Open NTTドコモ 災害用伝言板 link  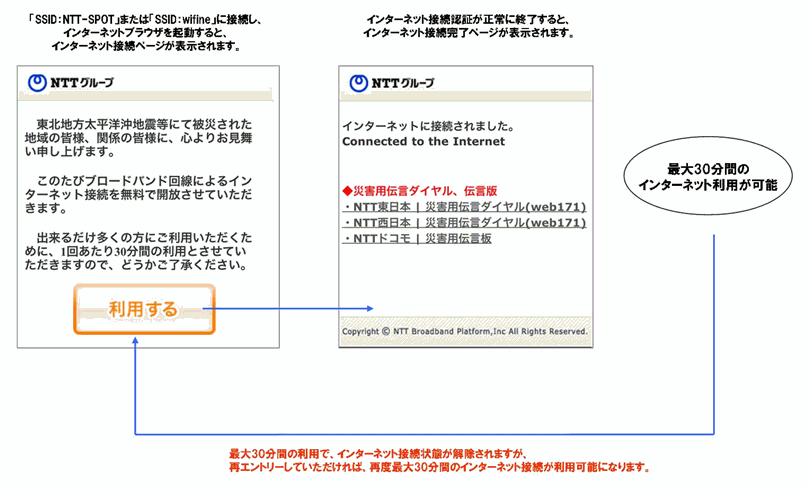[x=417, y=239]
